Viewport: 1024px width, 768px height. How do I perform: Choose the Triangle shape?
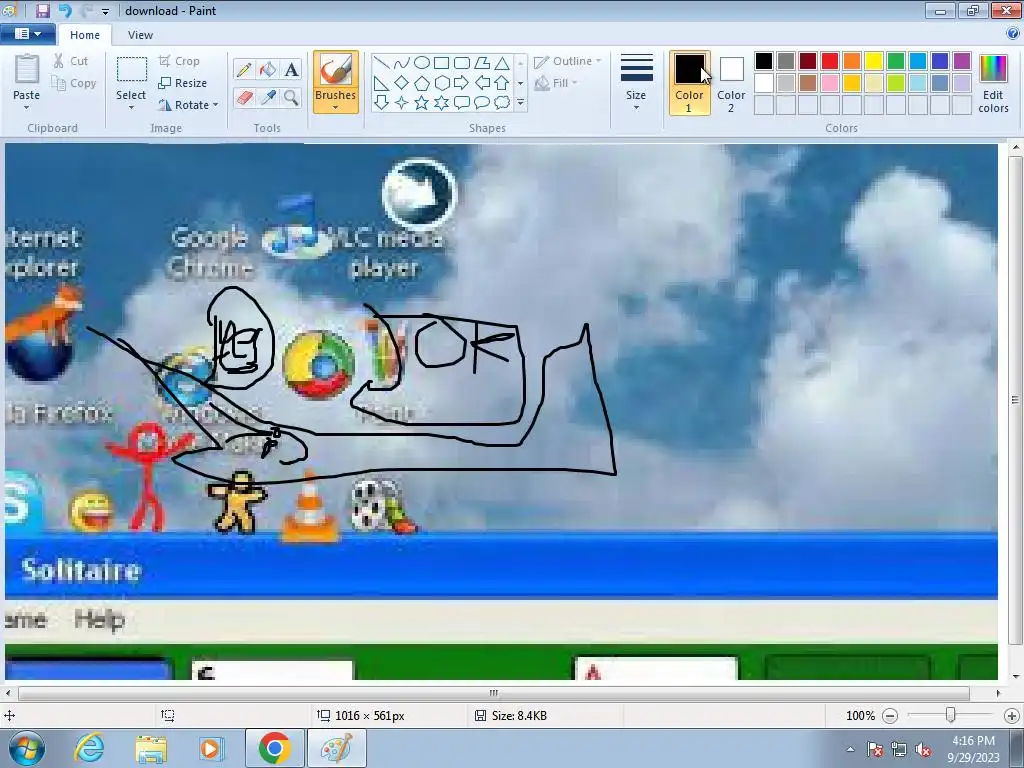(502, 63)
